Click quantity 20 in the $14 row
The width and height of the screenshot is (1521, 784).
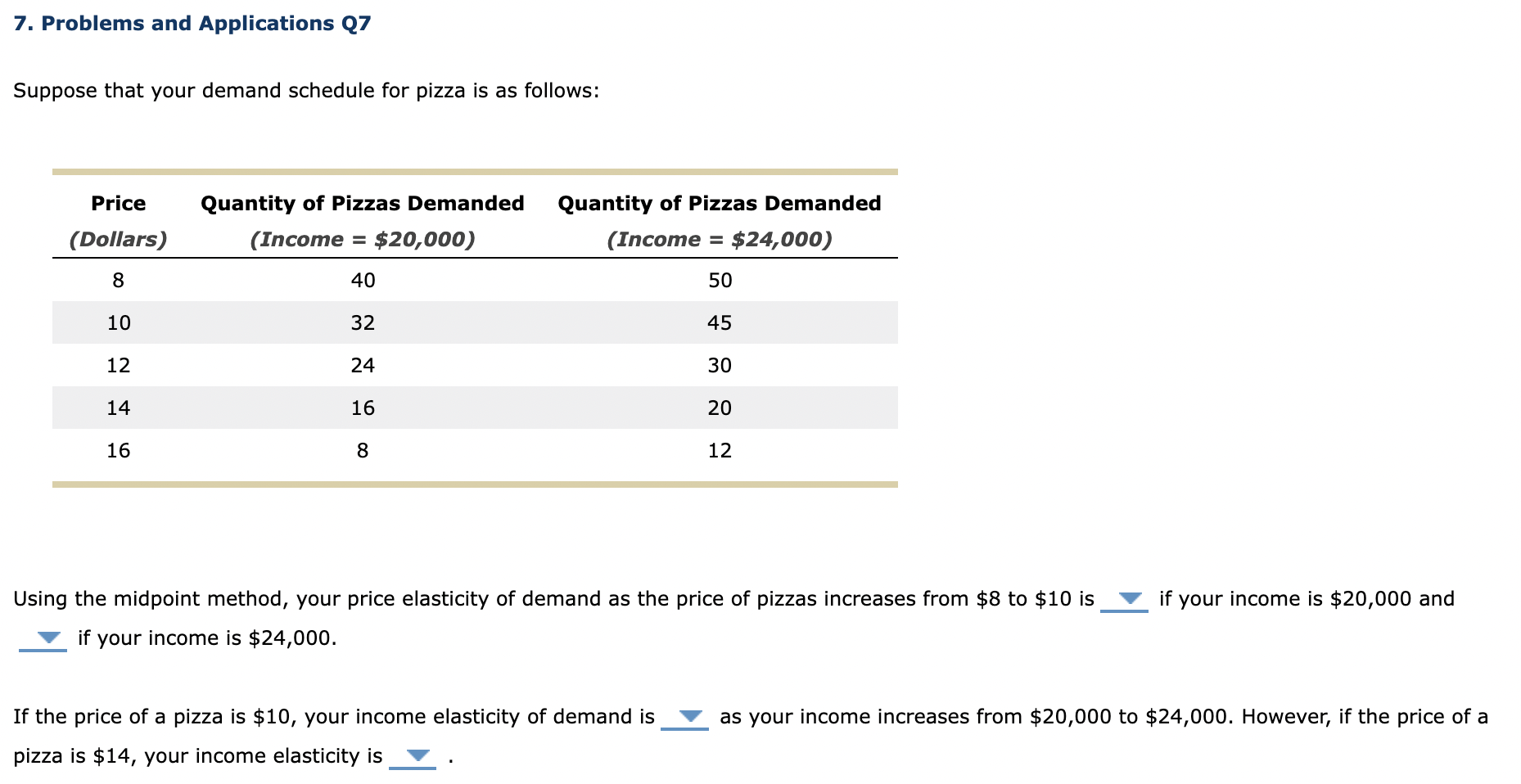click(720, 408)
